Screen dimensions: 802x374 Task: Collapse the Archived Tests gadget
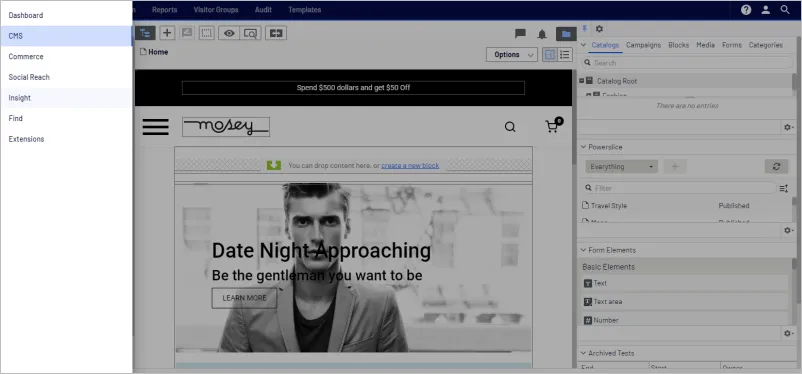583,353
